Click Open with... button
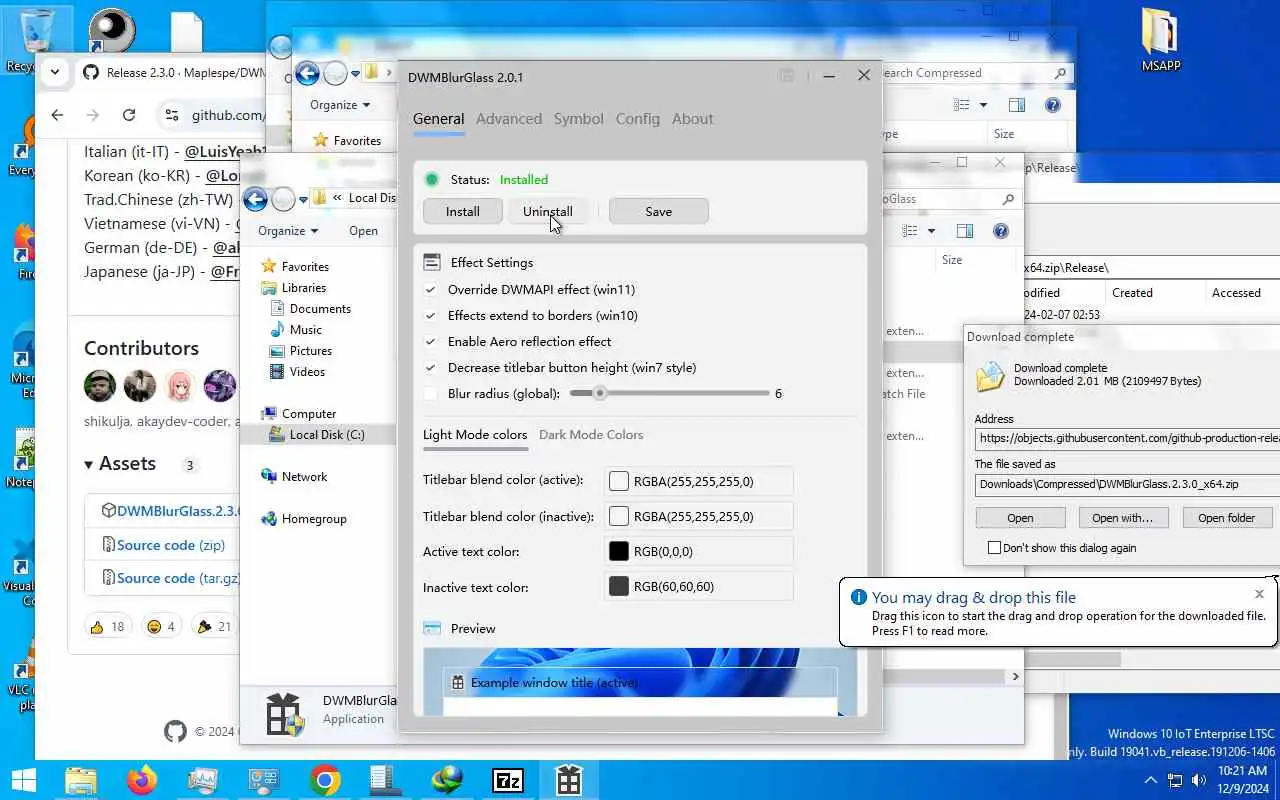Viewport: 1280px width, 800px height. 1123,518
